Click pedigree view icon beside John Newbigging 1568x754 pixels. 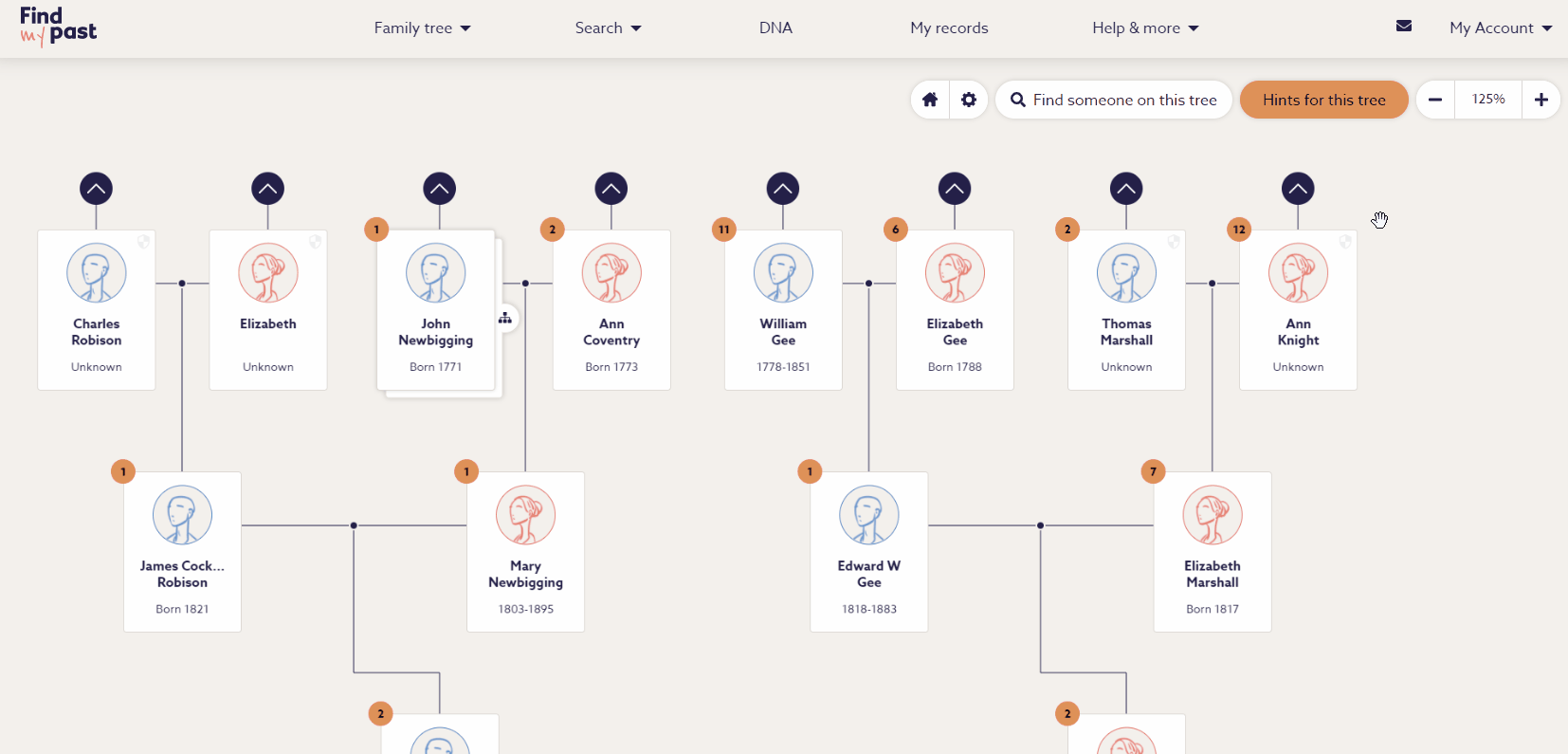tap(505, 319)
